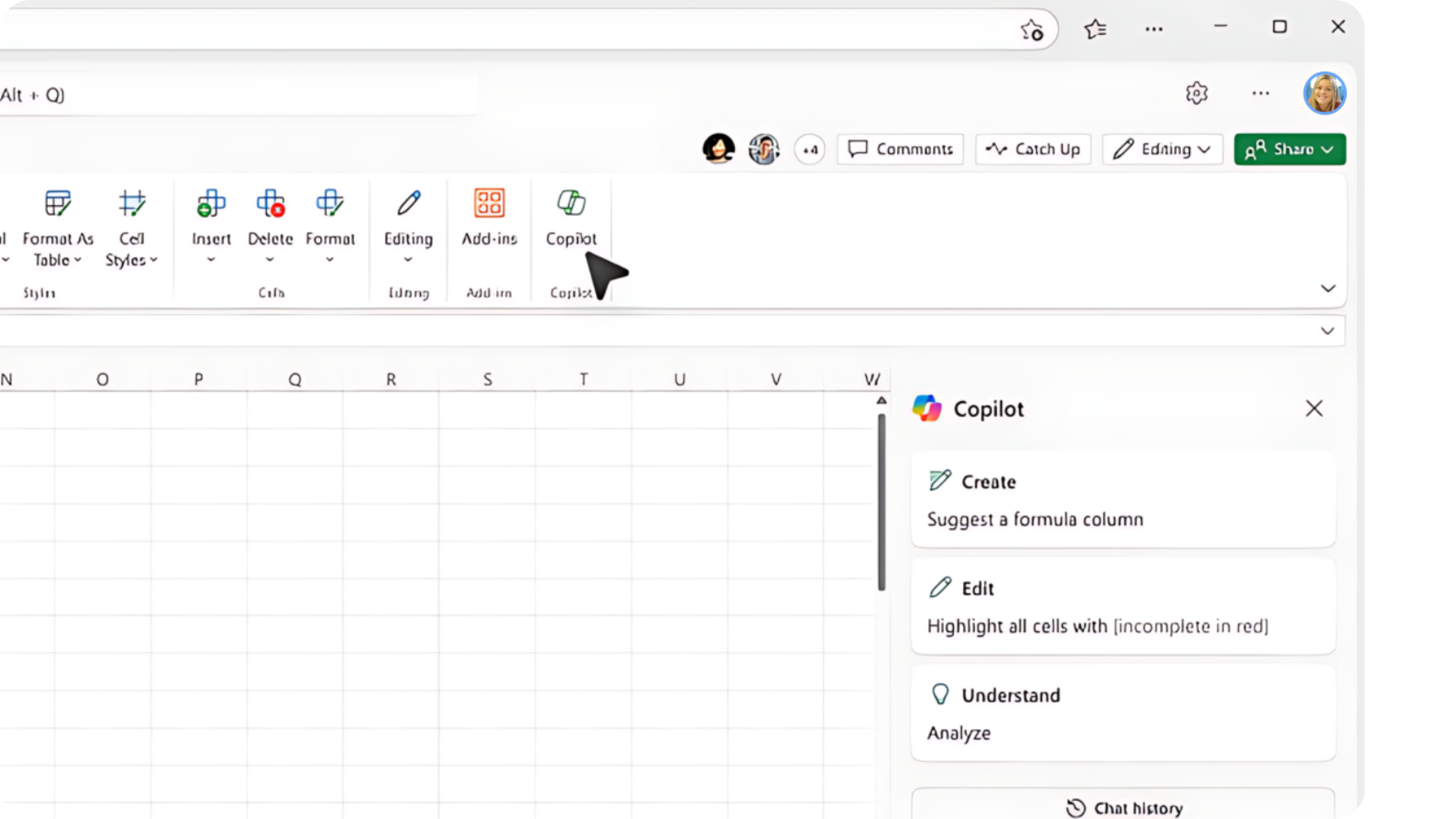Select column R header

coord(391,379)
